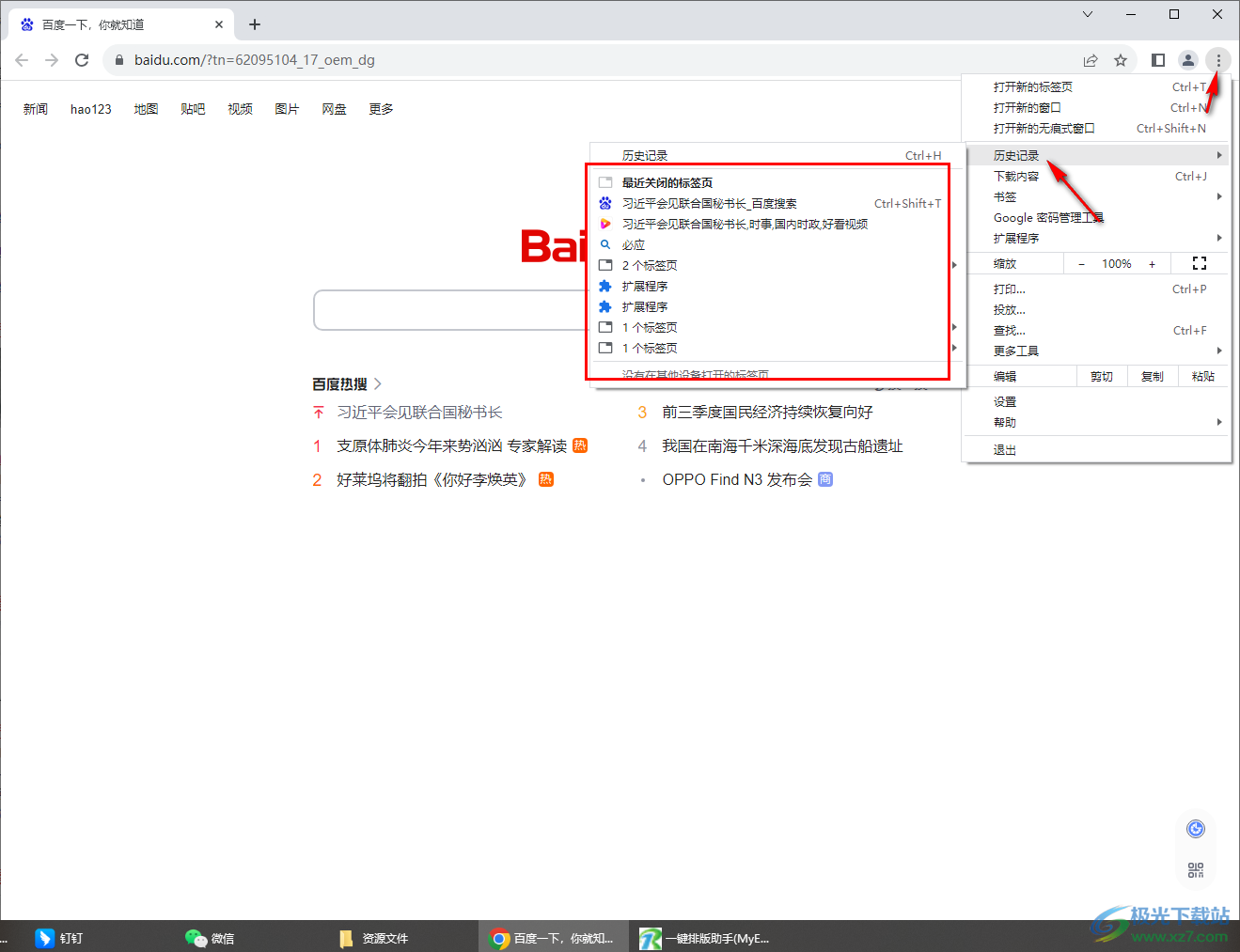Bookmark this page with the star icon

click(x=1121, y=59)
